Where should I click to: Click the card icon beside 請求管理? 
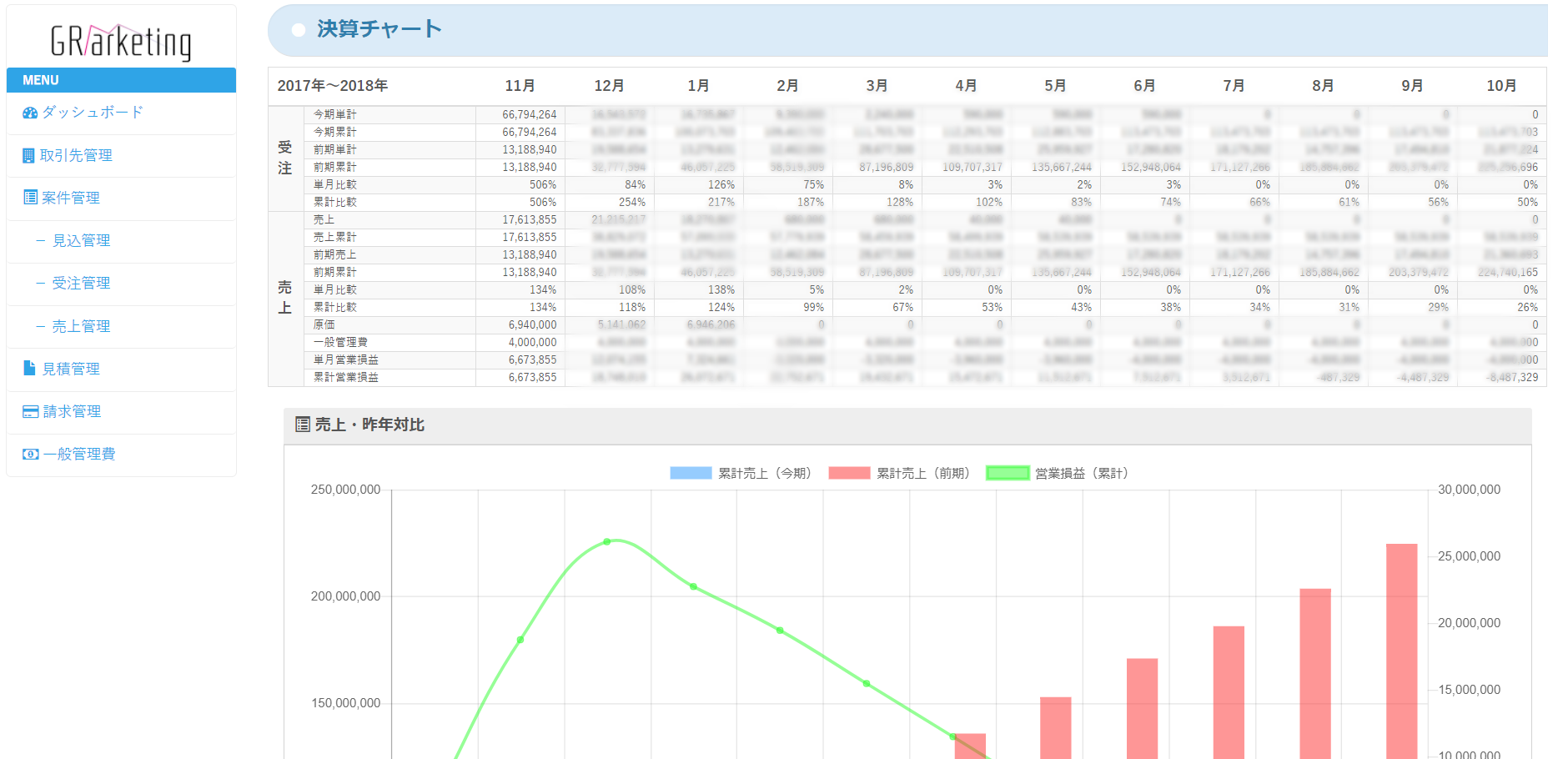(30, 411)
